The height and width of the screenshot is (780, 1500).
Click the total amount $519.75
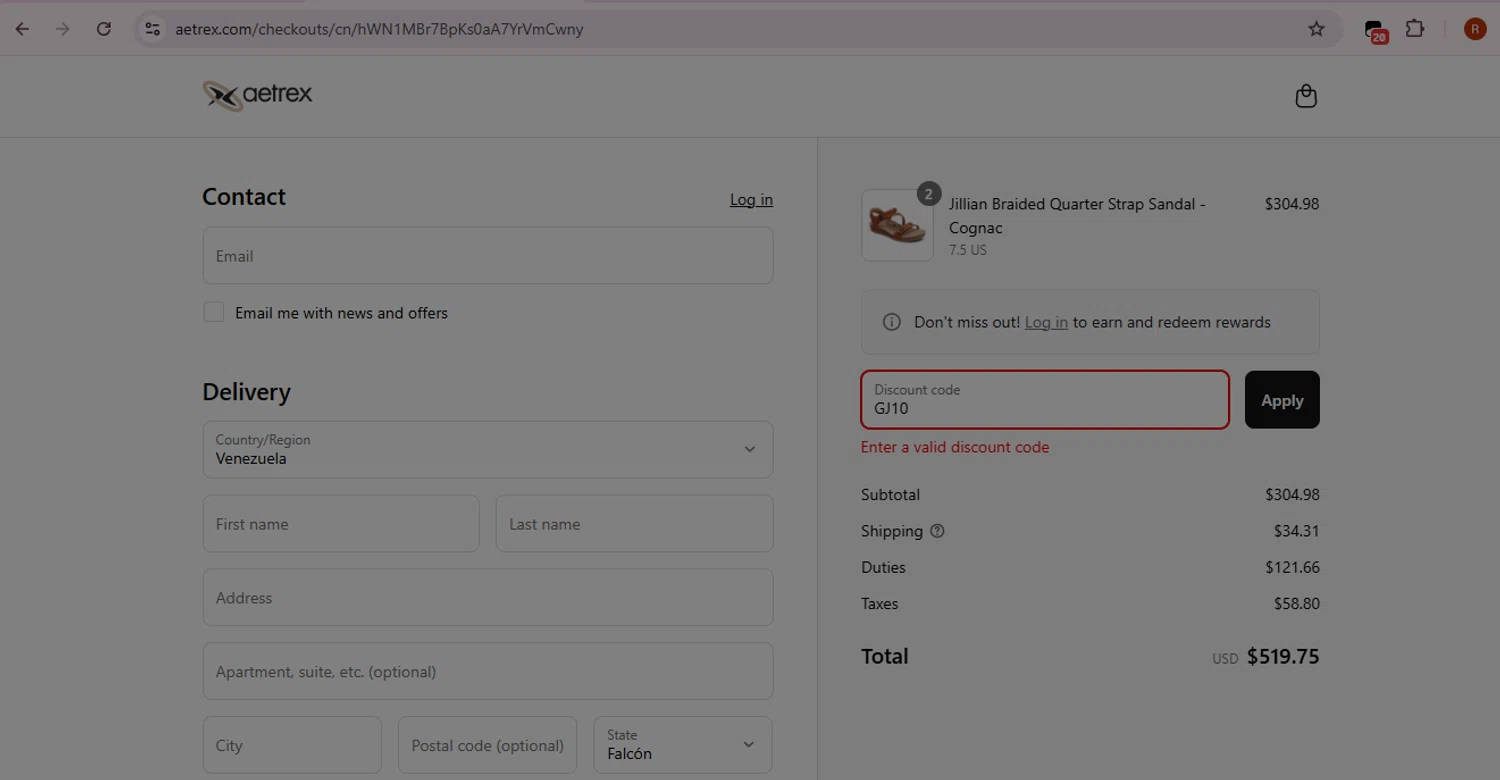tap(1283, 657)
